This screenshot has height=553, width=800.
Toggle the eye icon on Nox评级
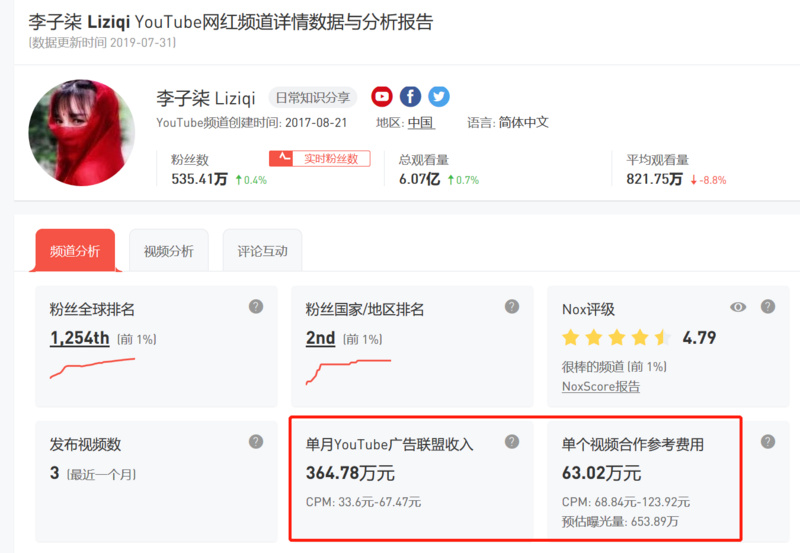pos(738,307)
